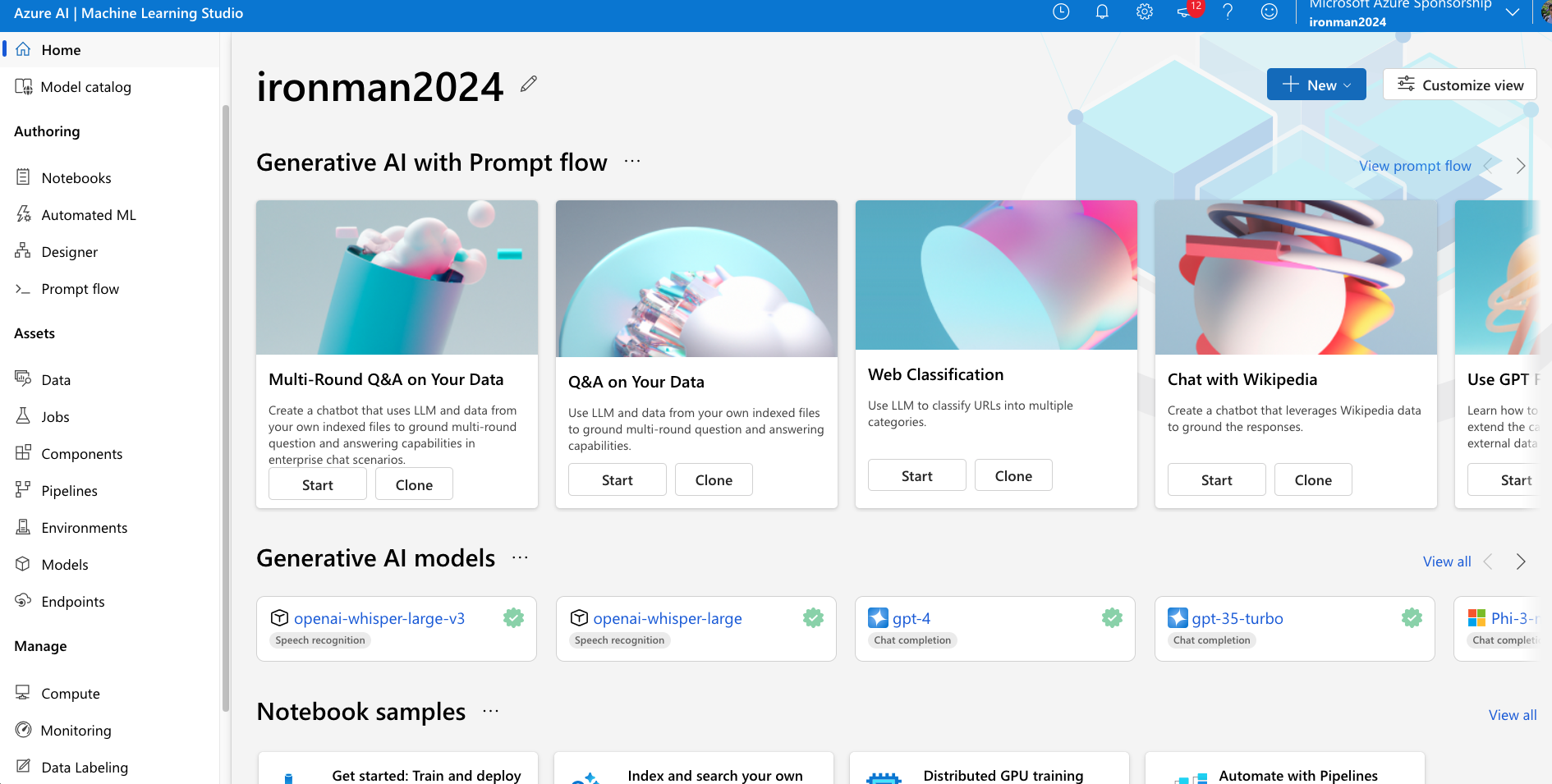Click the Customize view button
1552x784 pixels.
1460,85
